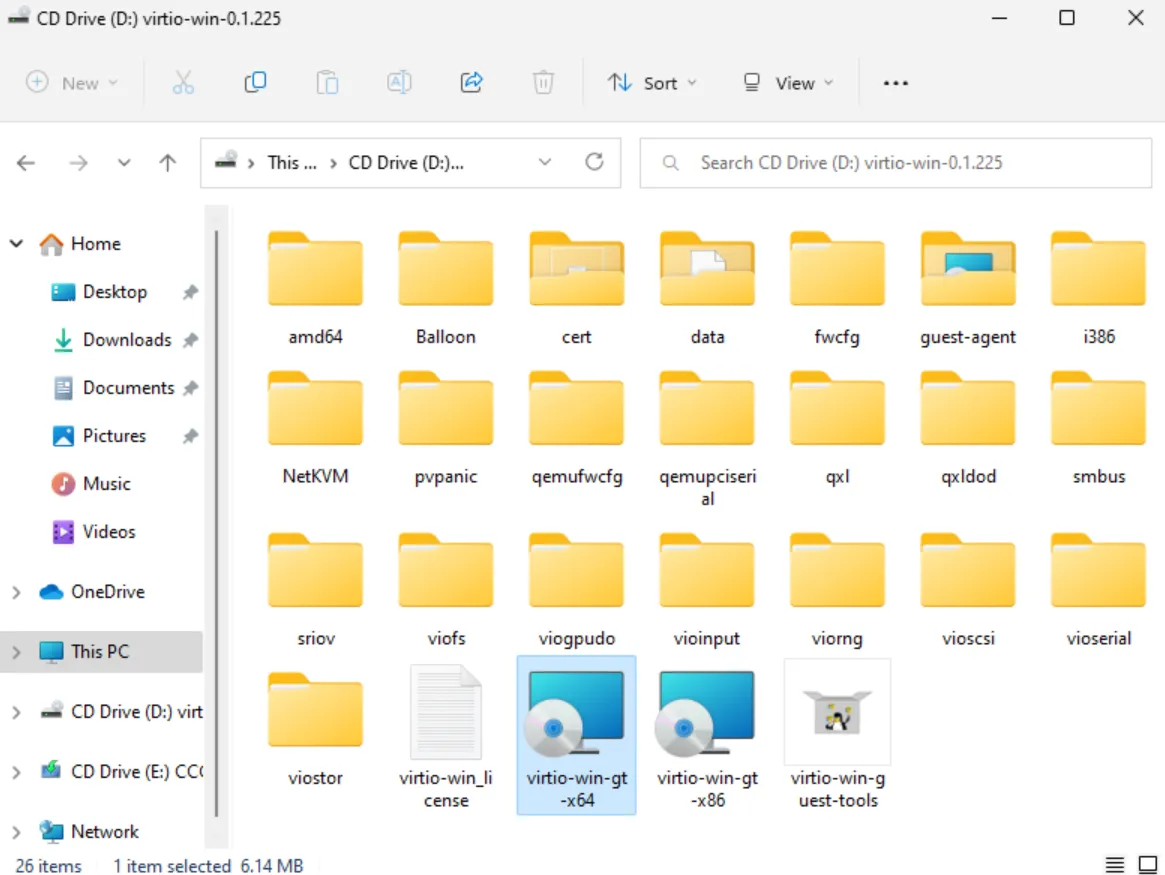Viewport: 1165px width, 875px height.
Task: Click the Refresh icon in the address bar
Action: click(x=595, y=162)
